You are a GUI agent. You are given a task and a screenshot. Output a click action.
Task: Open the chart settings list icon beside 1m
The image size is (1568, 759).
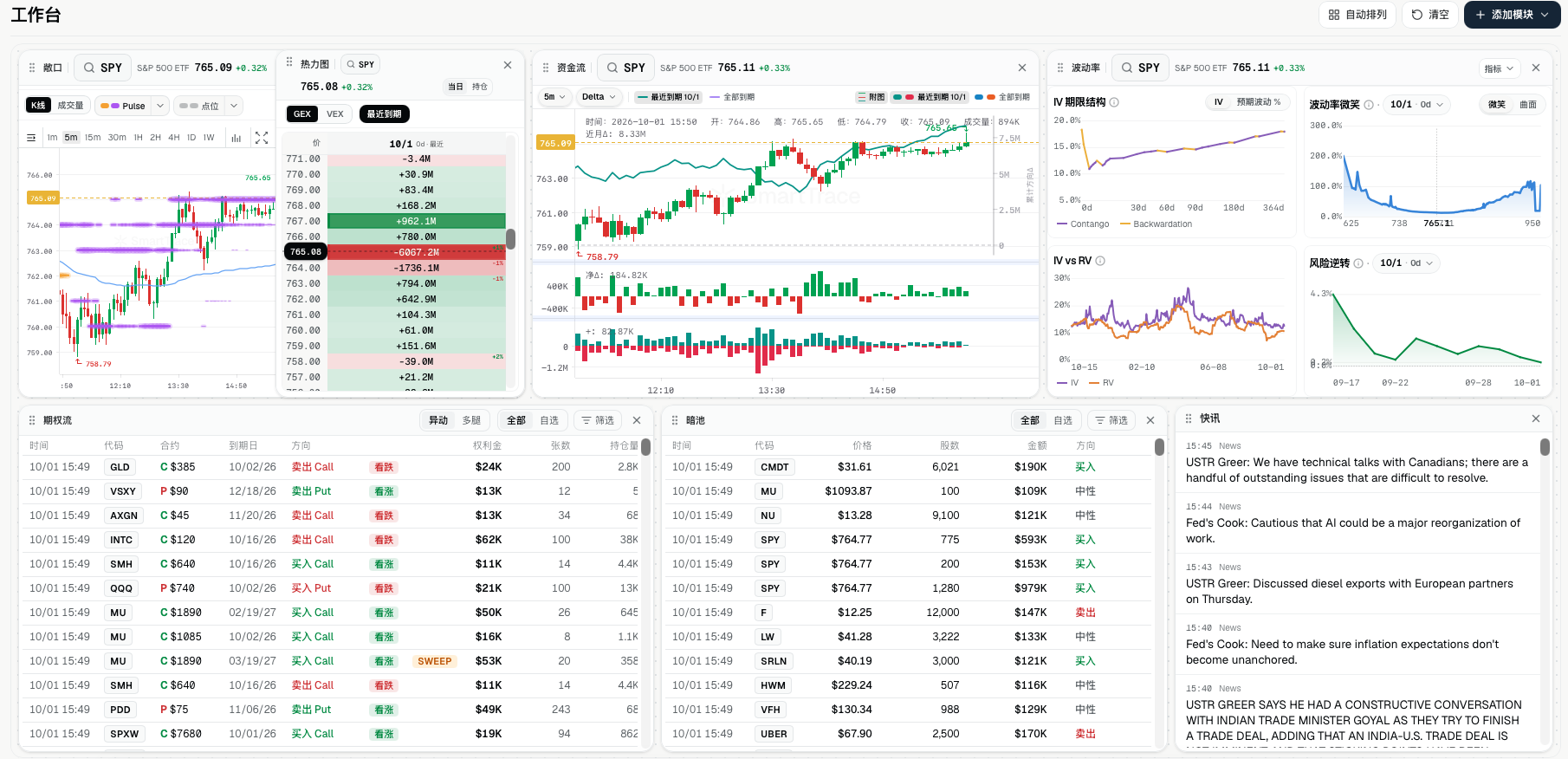pos(31,138)
